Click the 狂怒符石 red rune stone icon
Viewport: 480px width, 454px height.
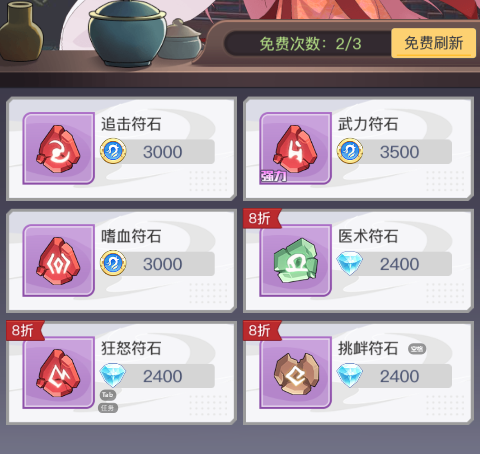click(59, 372)
